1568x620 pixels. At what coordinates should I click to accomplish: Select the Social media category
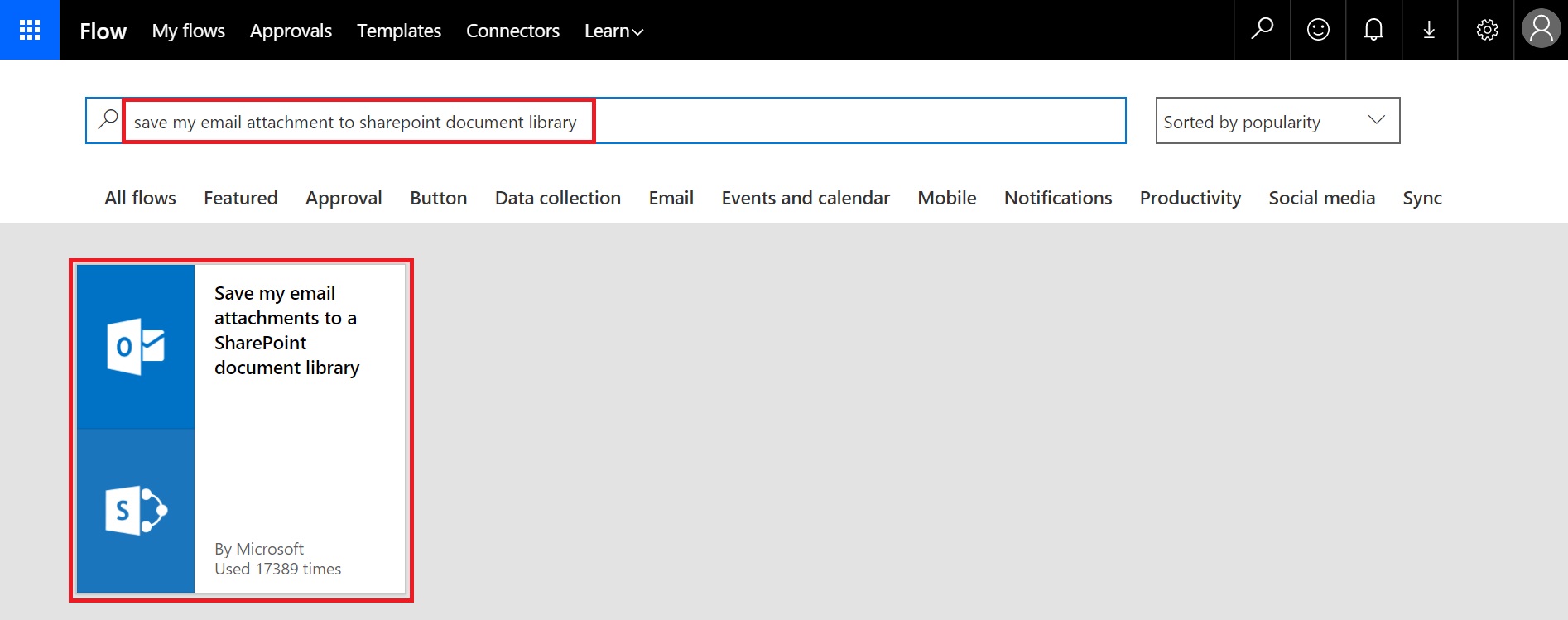coord(1322,198)
